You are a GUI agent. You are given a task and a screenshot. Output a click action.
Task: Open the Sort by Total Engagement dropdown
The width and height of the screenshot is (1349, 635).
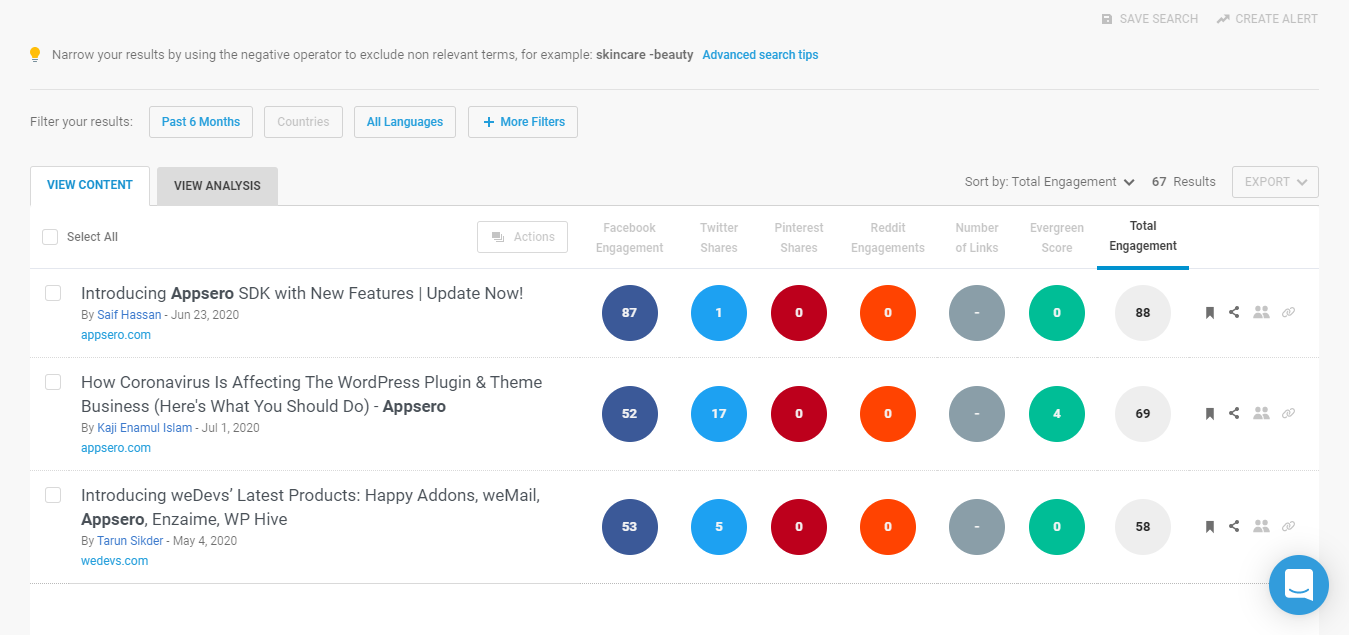pyautogui.click(x=1049, y=182)
